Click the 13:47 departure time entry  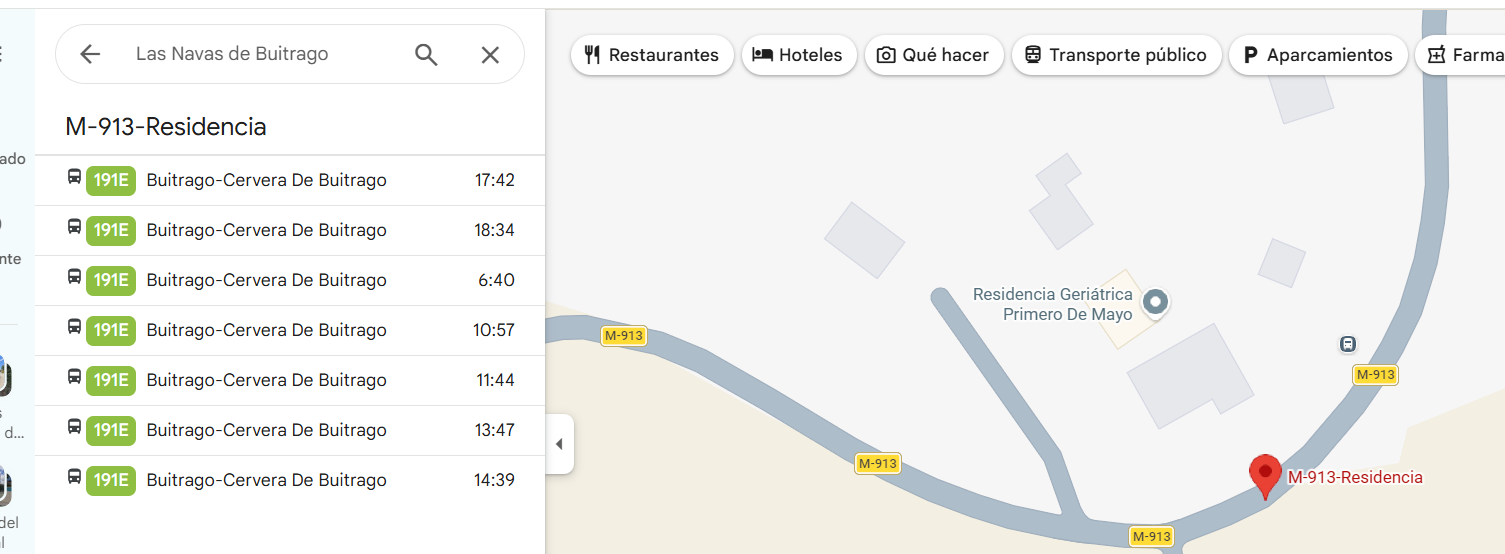coord(494,430)
